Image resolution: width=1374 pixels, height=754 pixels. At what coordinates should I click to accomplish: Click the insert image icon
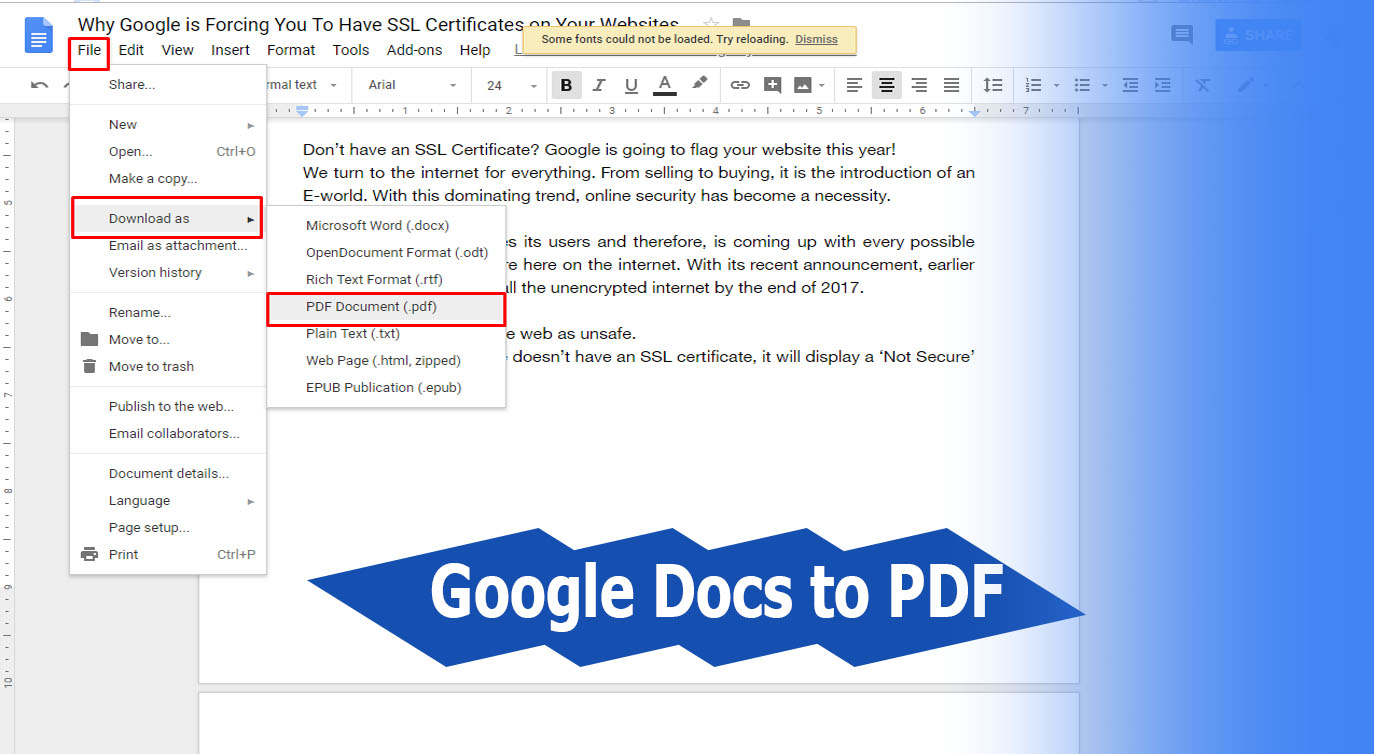[803, 85]
